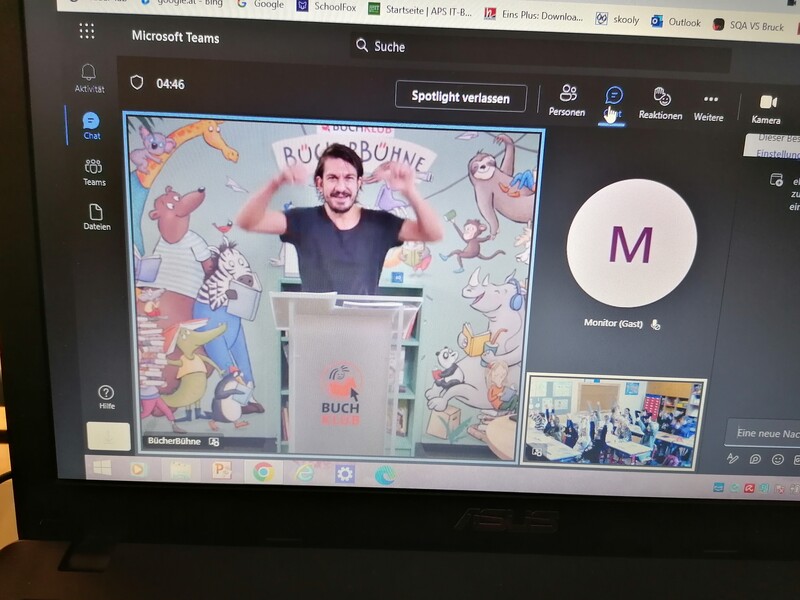Toggle the Kamera in meeting toolbar
The width and height of the screenshot is (800, 600).
coord(766,110)
